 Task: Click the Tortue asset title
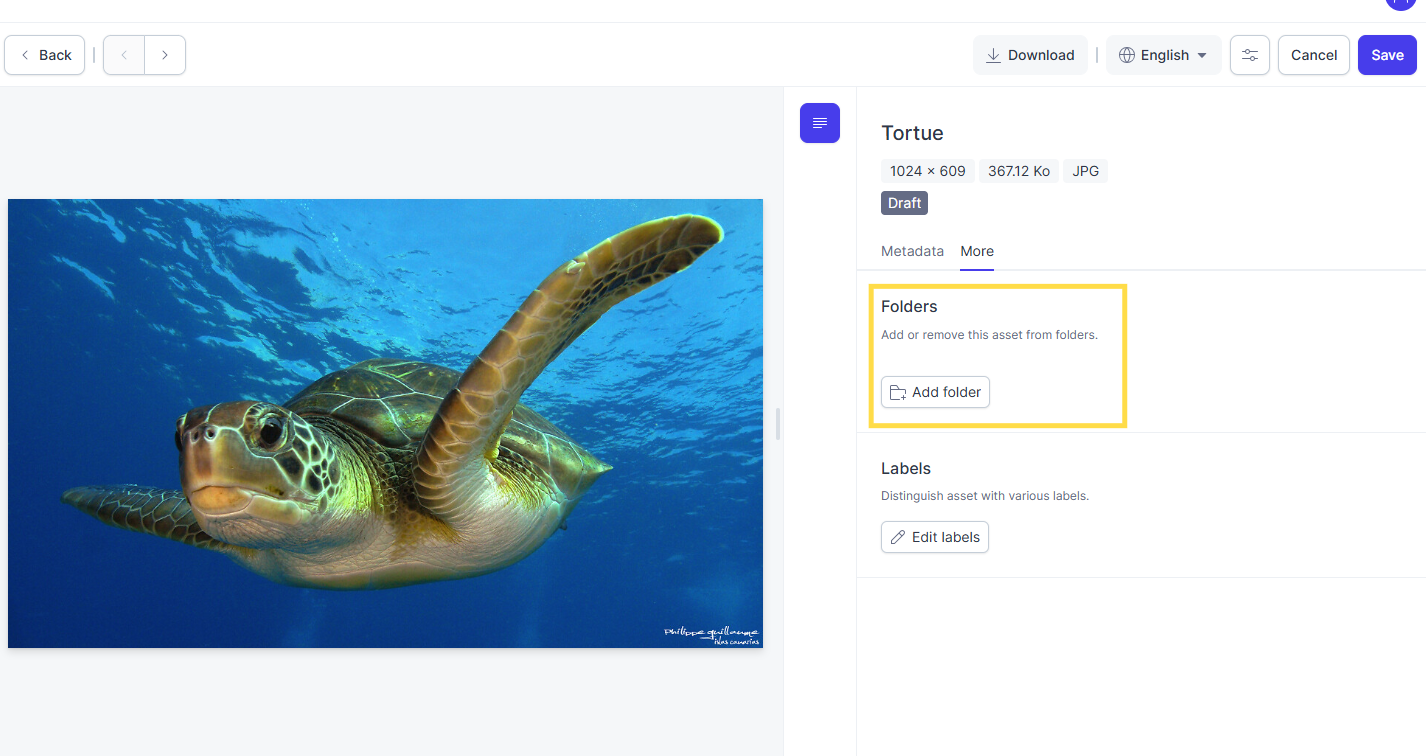pos(912,133)
